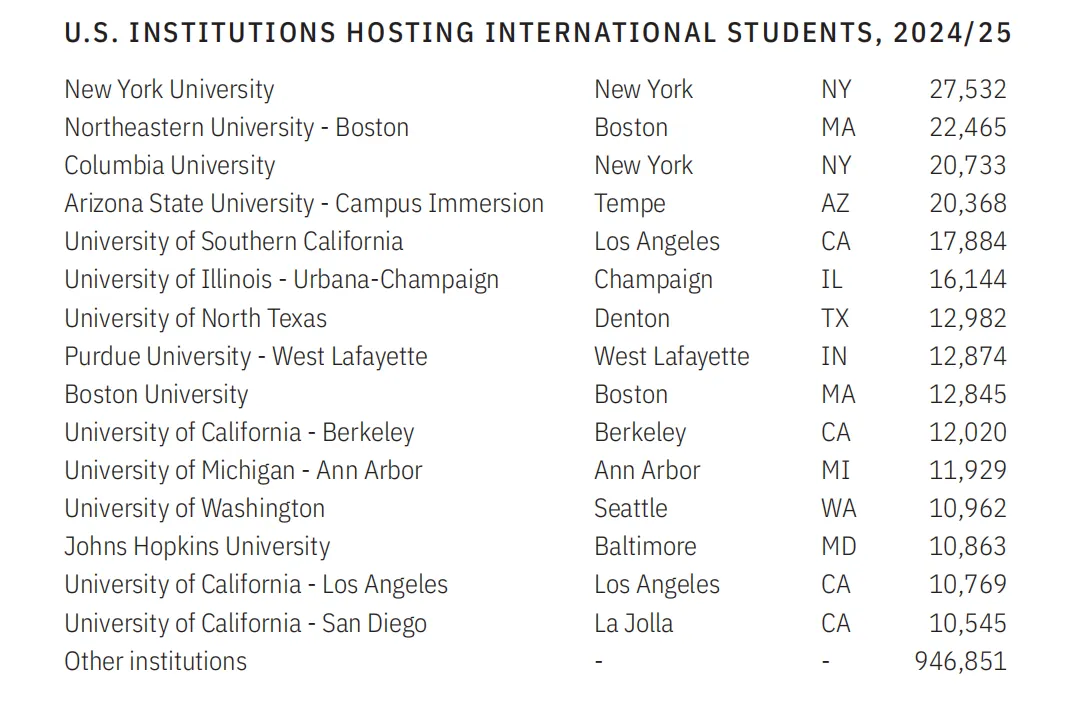Click the 946,851 total value
The height and width of the screenshot is (710, 1068).
960,661
